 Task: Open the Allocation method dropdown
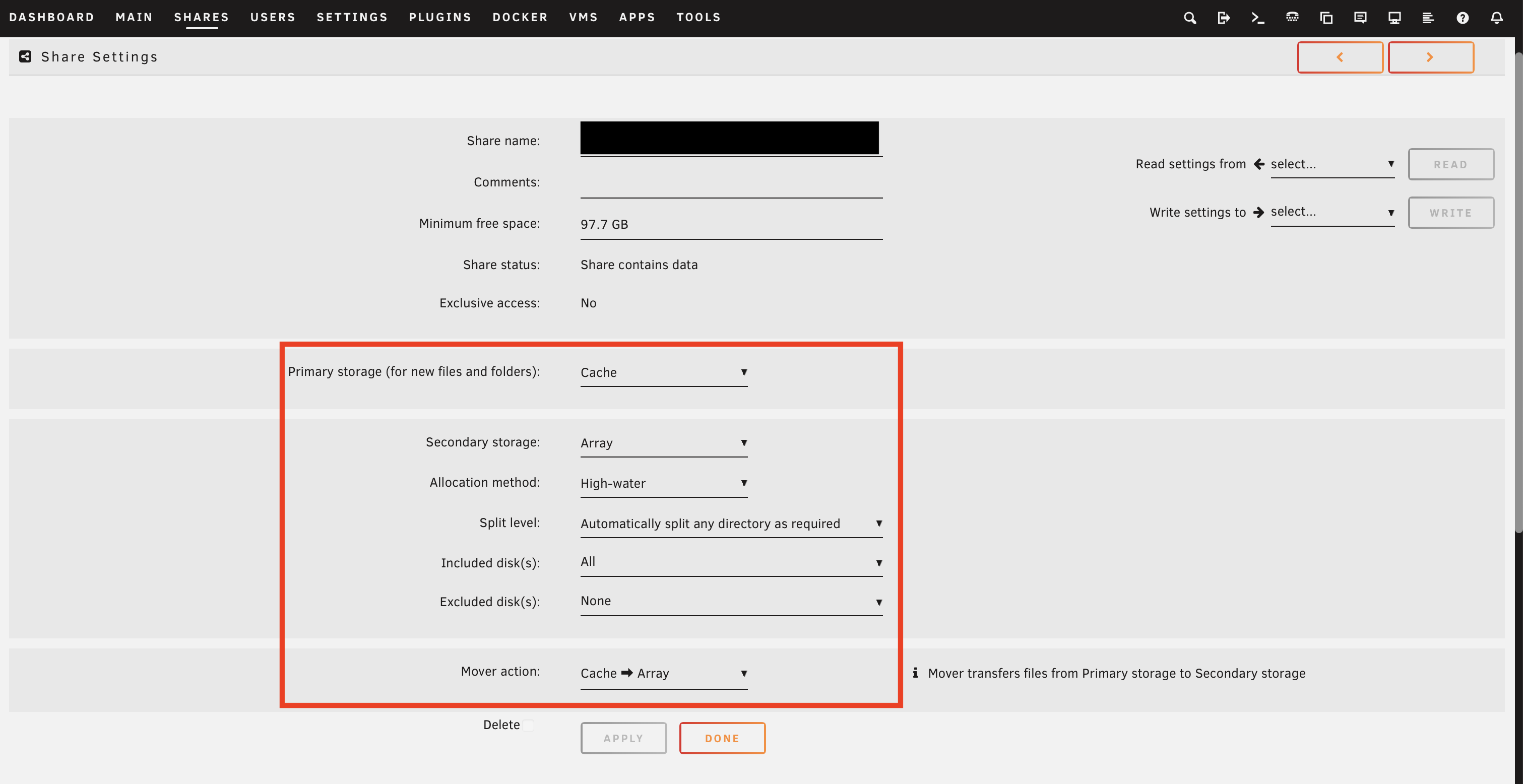tap(663, 483)
